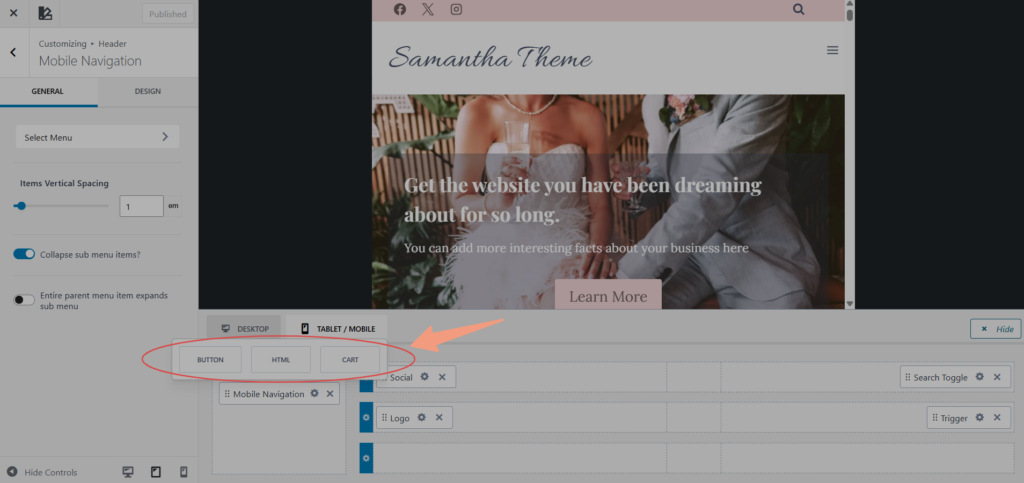Click the vertical spacing number input field

(141, 206)
